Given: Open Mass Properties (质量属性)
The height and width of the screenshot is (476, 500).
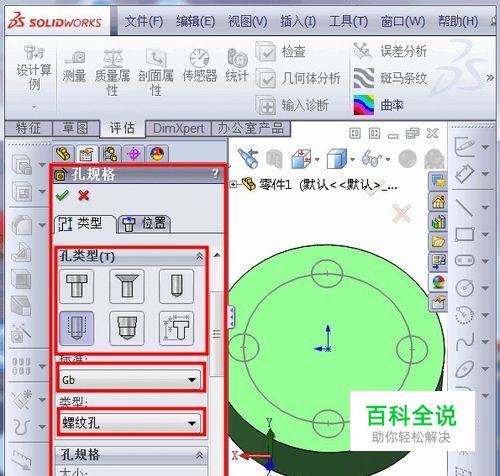Looking at the screenshot, I should coord(112,73).
